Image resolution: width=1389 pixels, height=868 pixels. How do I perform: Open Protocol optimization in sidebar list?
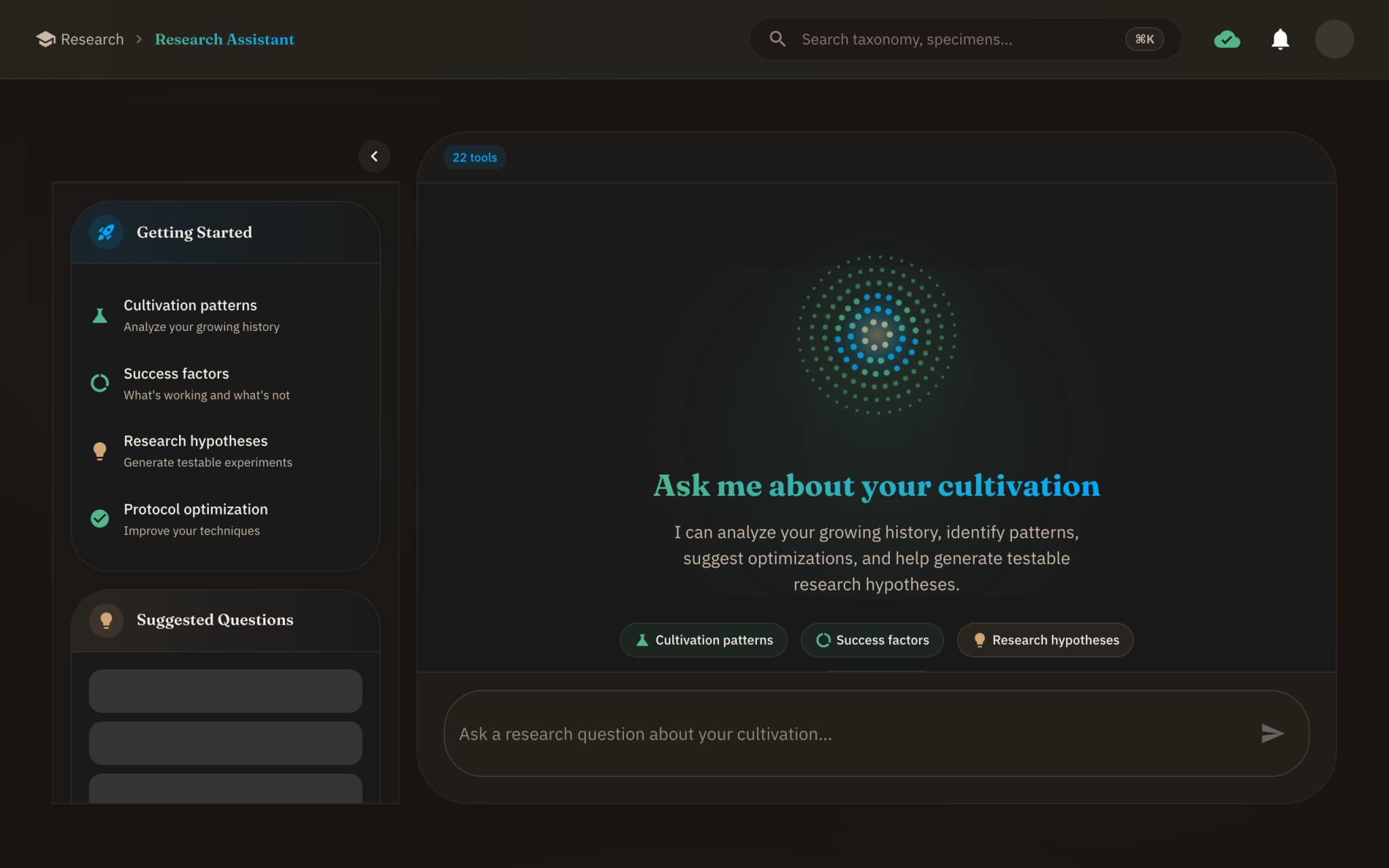pyautogui.click(x=226, y=519)
